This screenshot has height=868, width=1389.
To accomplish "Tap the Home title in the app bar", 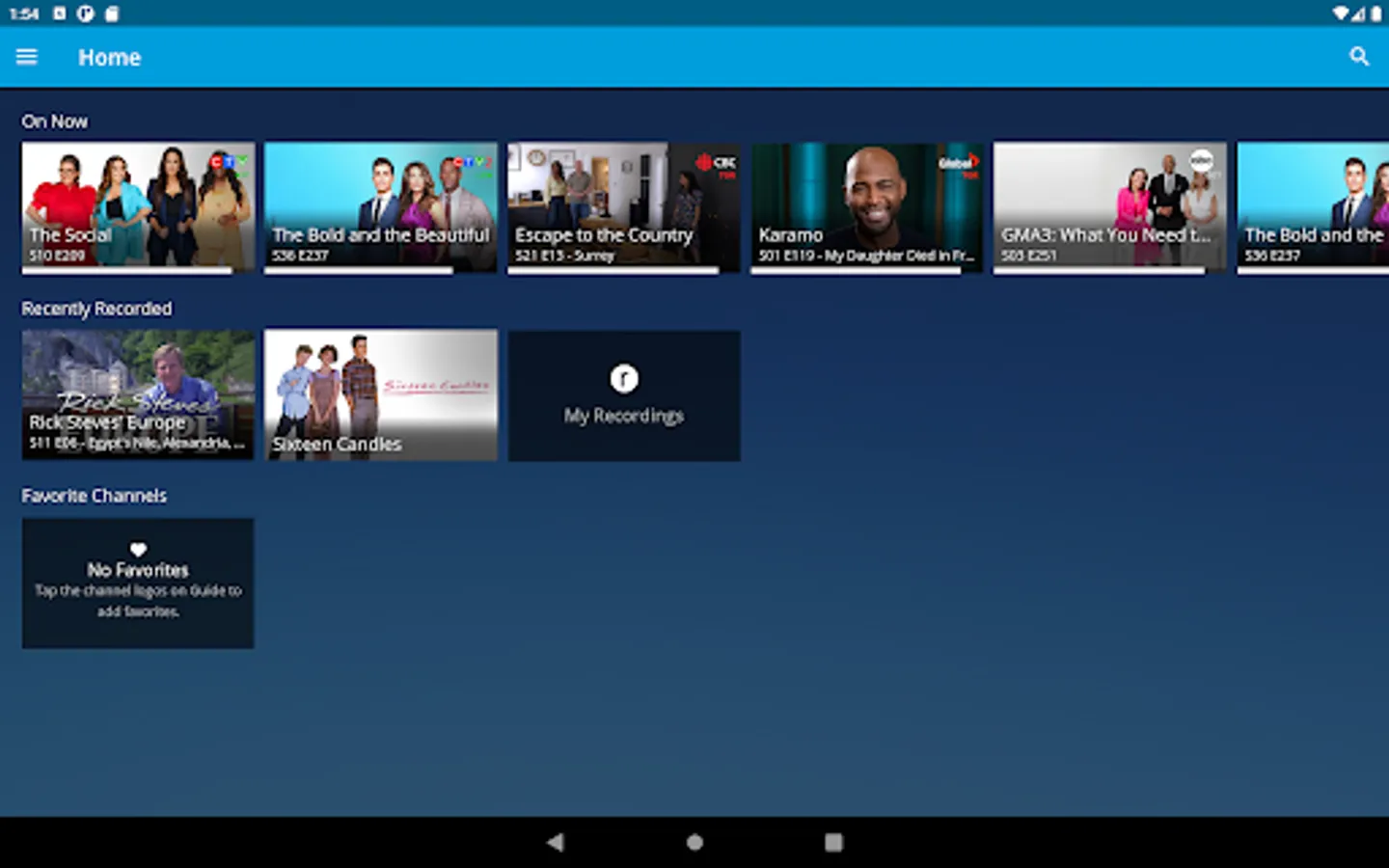I will click(x=109, y=58).
